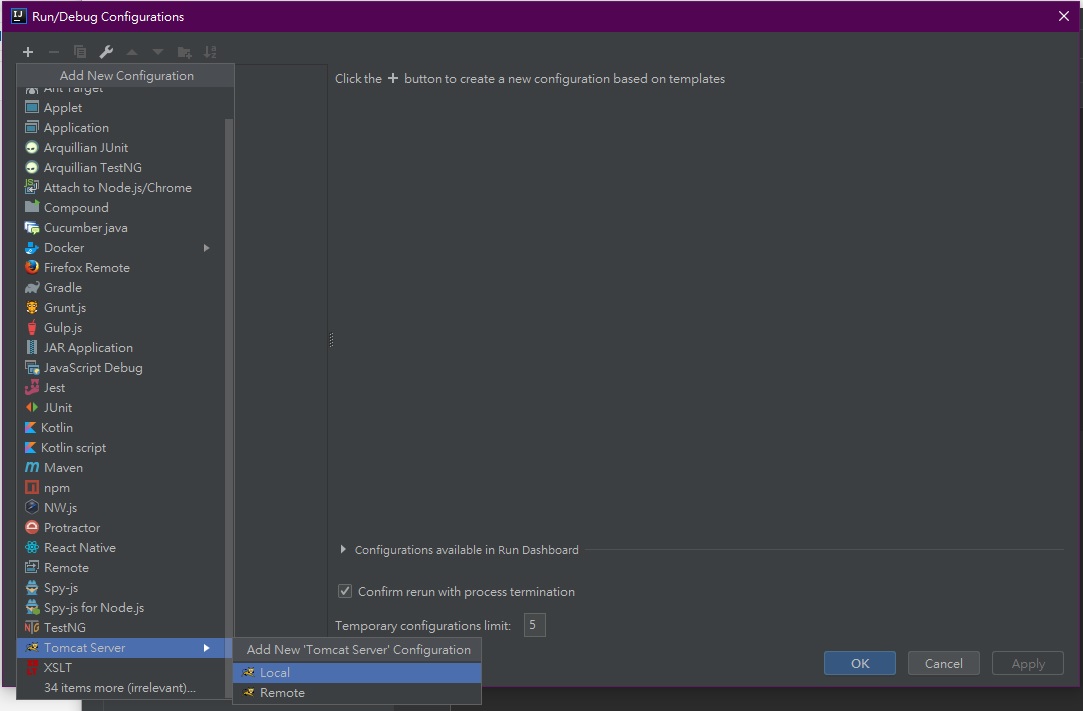This screenshot has height=711, width=1083.
Task: Click the panel splitter handle
Action: 332,339
